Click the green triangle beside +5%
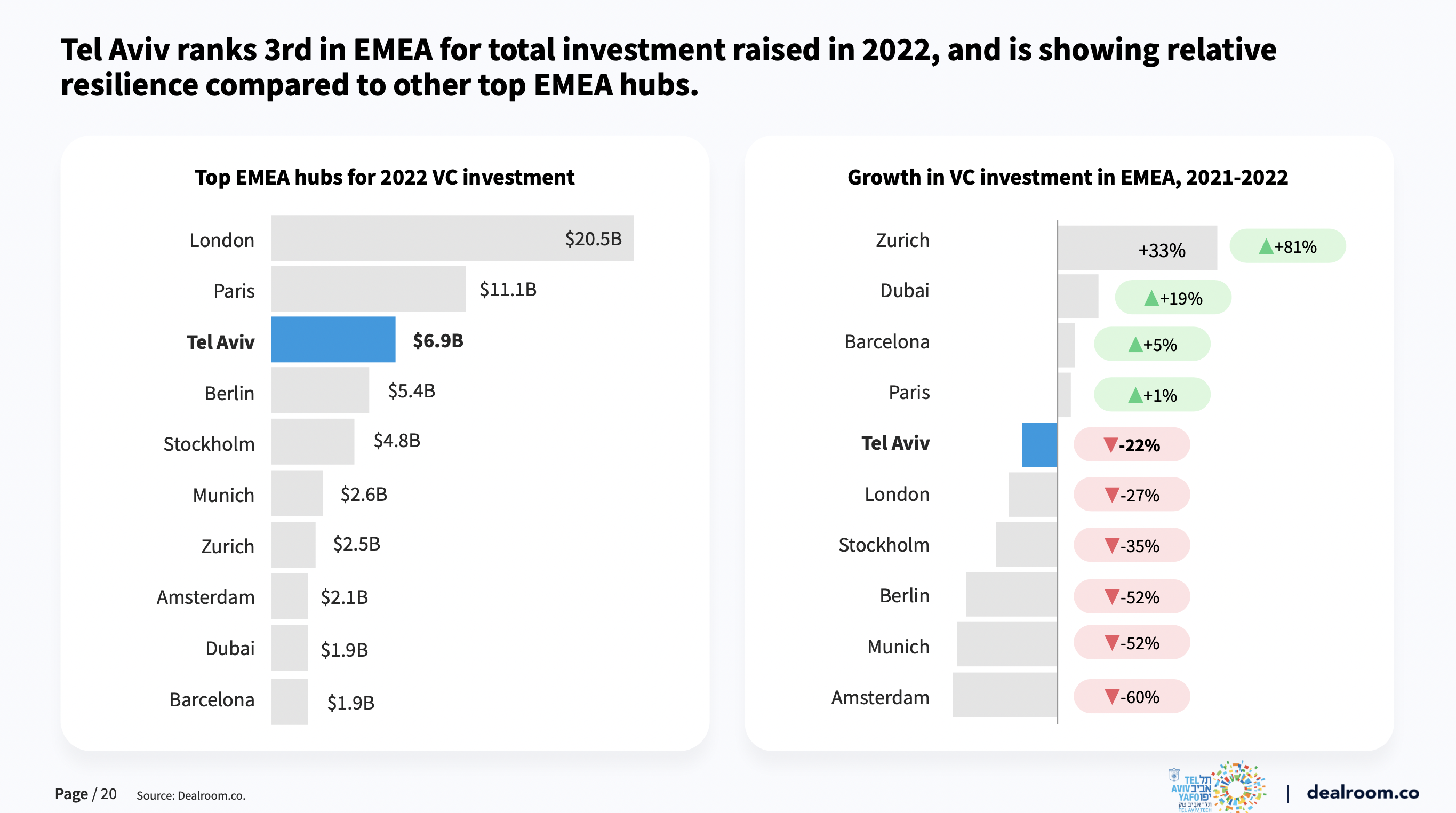This screenshot has width=1456, height=813. coord(1135,344)
